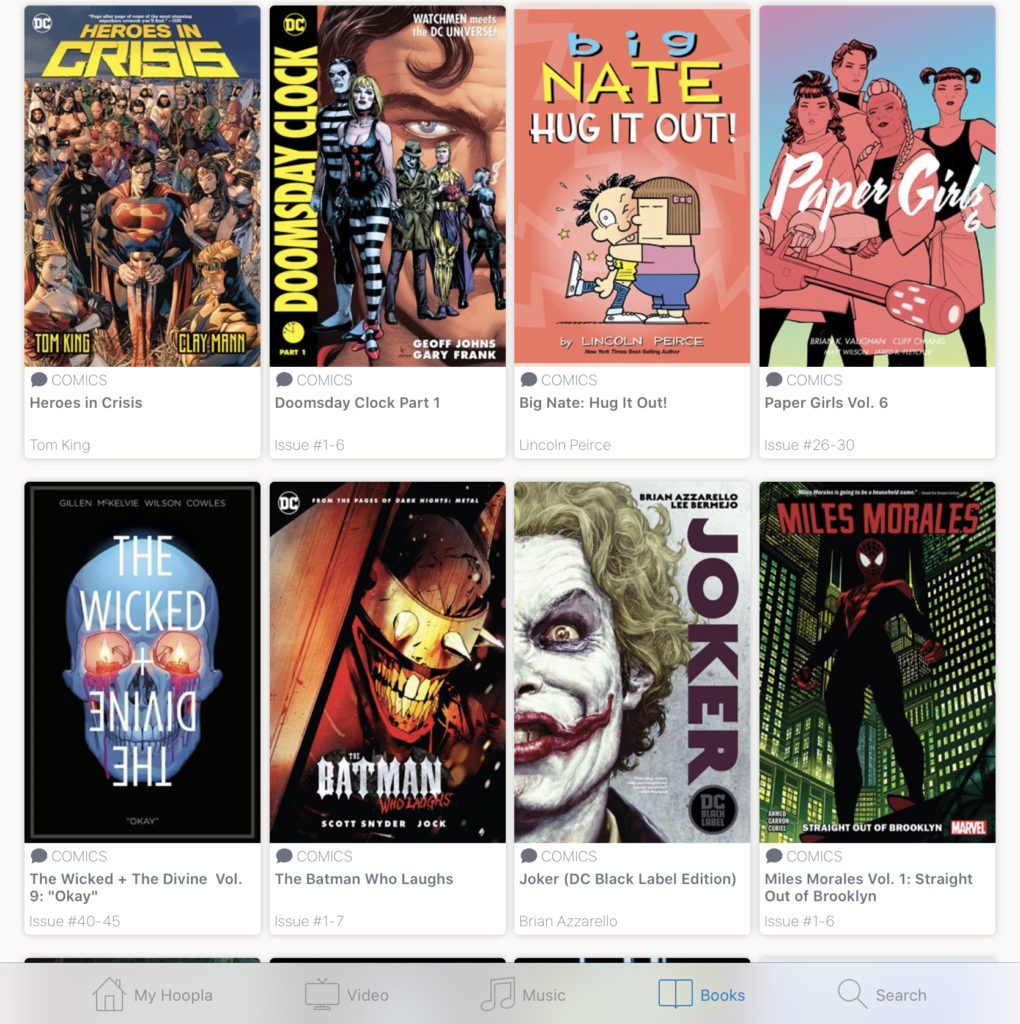The height and width of the screenshot is (1024, 1020).
Task: Open Search magnifying glass icon
Action: coord(852,994)
